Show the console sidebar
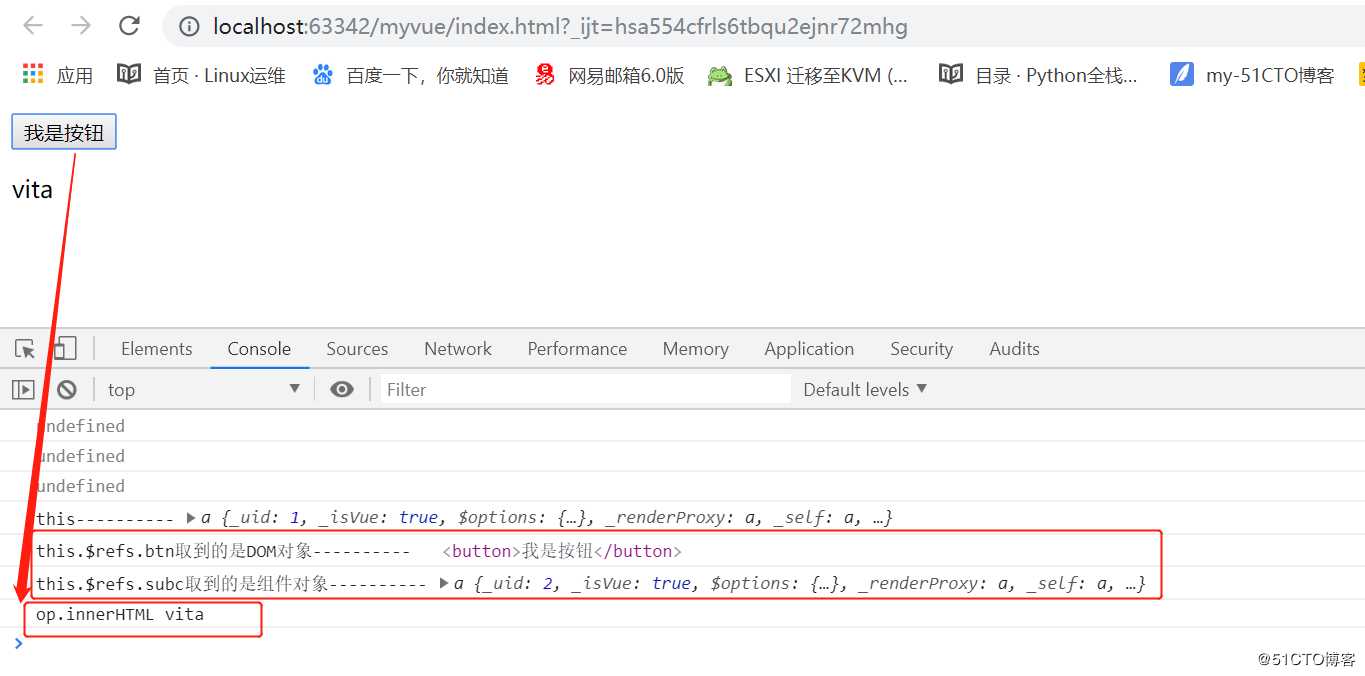 [23, 390]
